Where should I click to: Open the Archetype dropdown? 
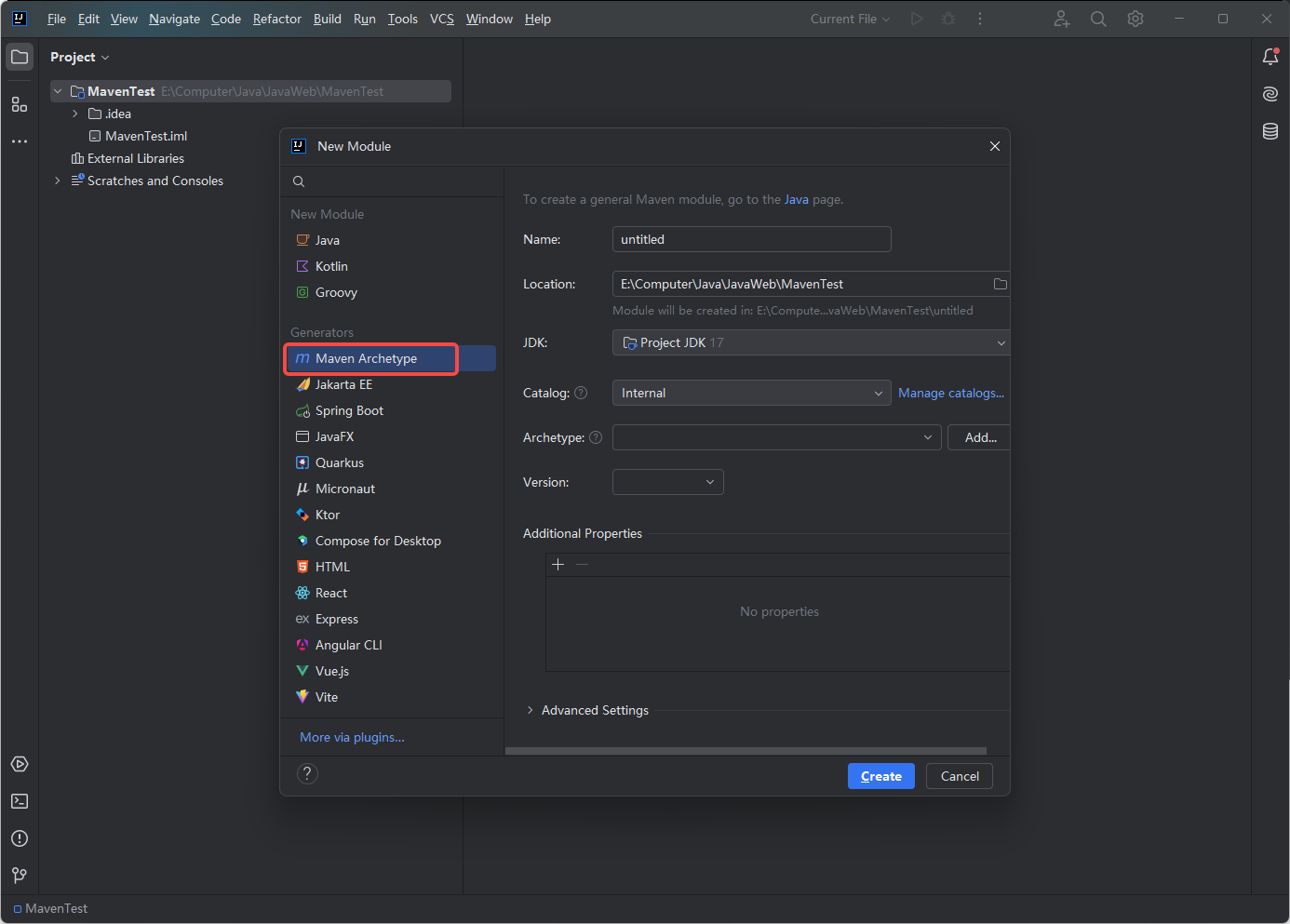point(777,437)
